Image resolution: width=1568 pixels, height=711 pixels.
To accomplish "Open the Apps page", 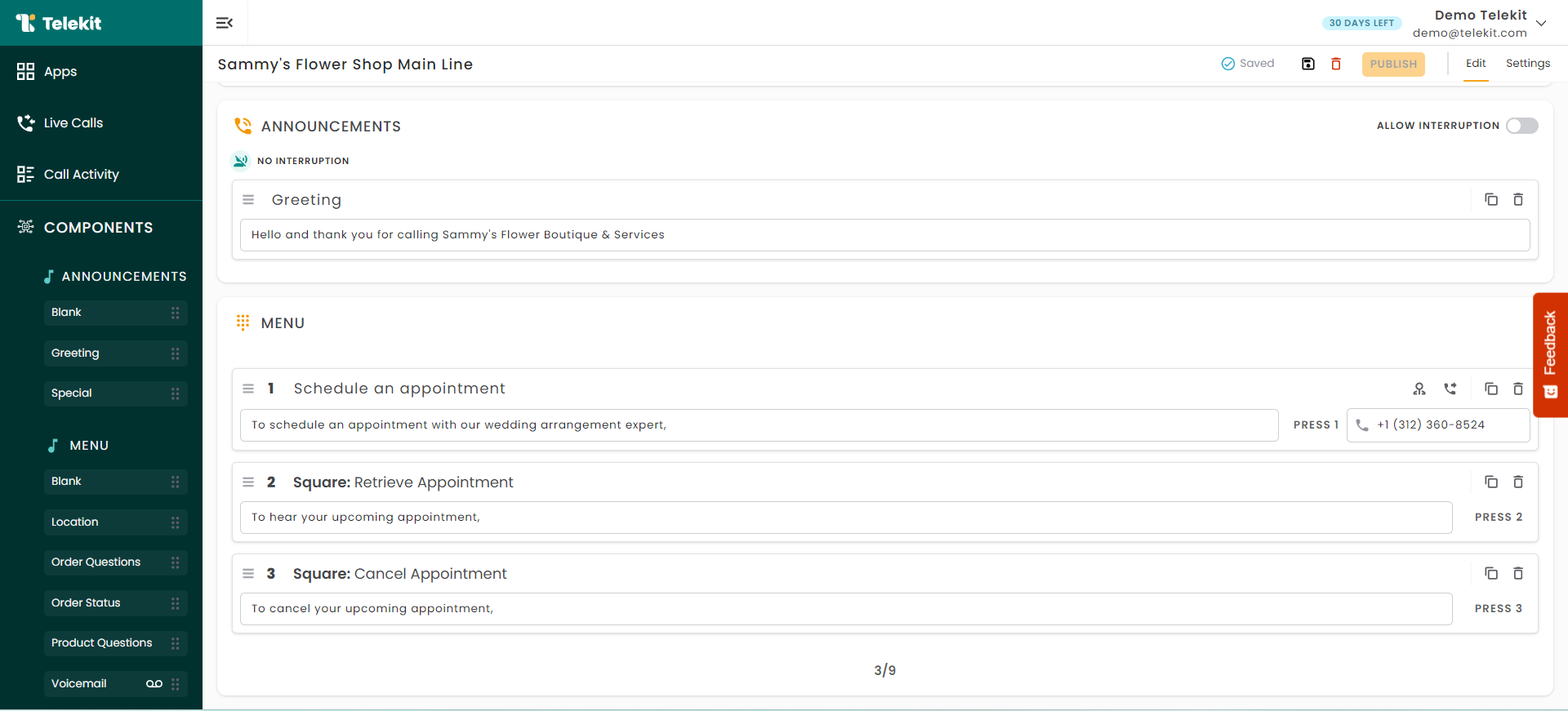I will (x=47, y=72).
